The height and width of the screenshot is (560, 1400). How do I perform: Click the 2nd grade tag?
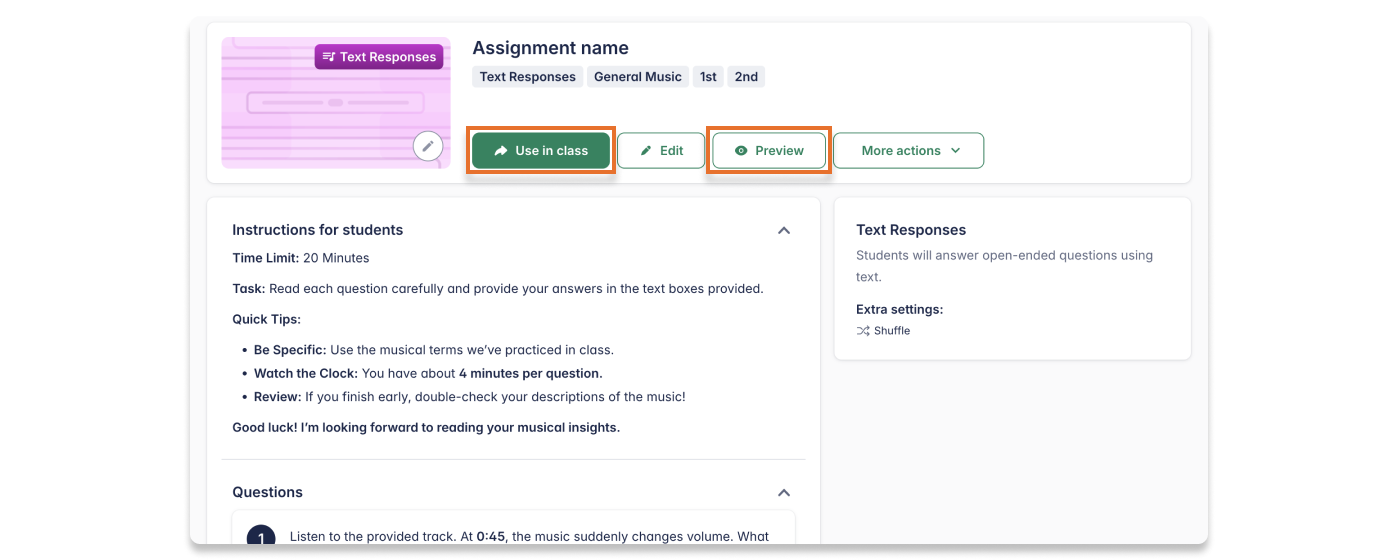point(746,77)
